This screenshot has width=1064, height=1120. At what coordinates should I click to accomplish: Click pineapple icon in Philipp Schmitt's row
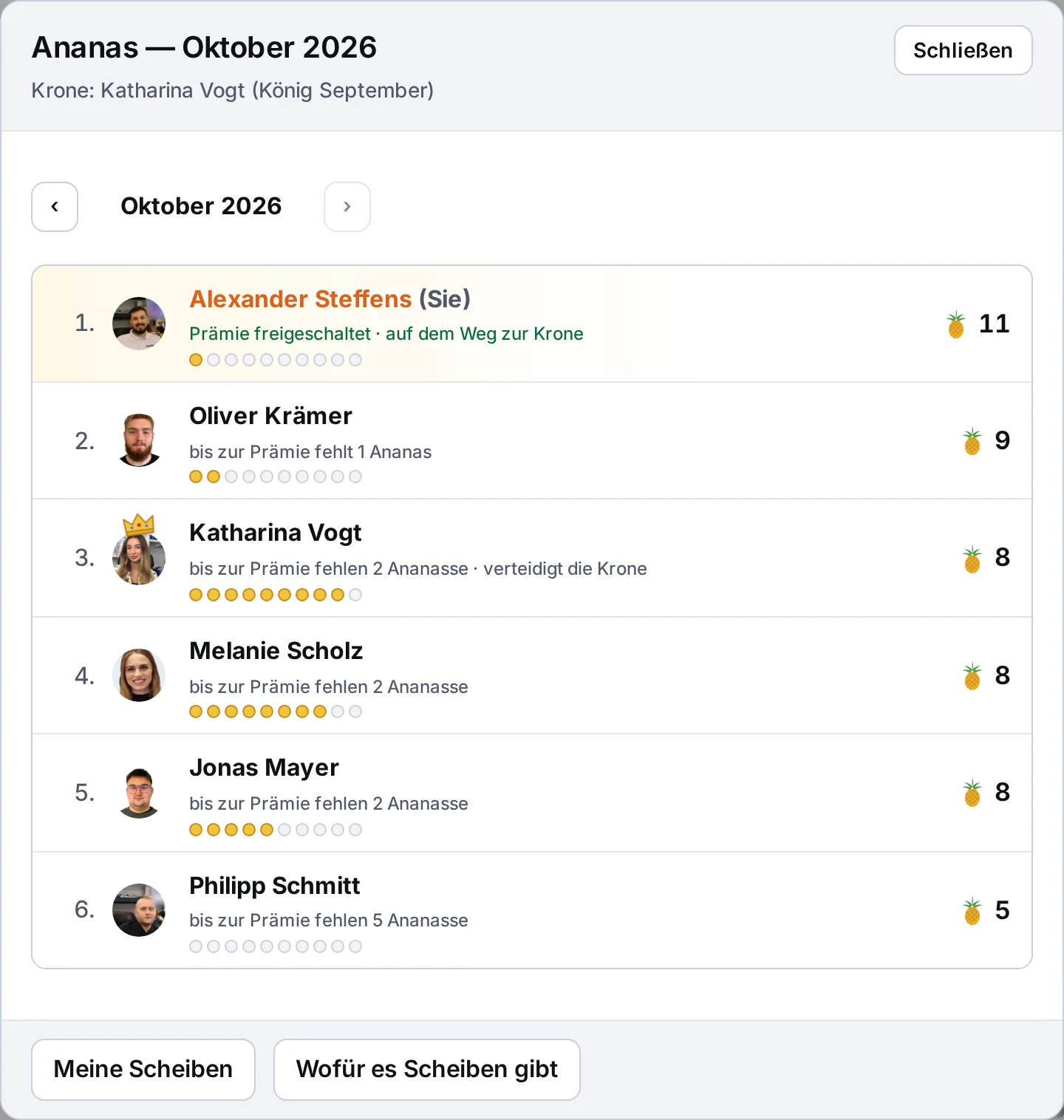(972, 911)
